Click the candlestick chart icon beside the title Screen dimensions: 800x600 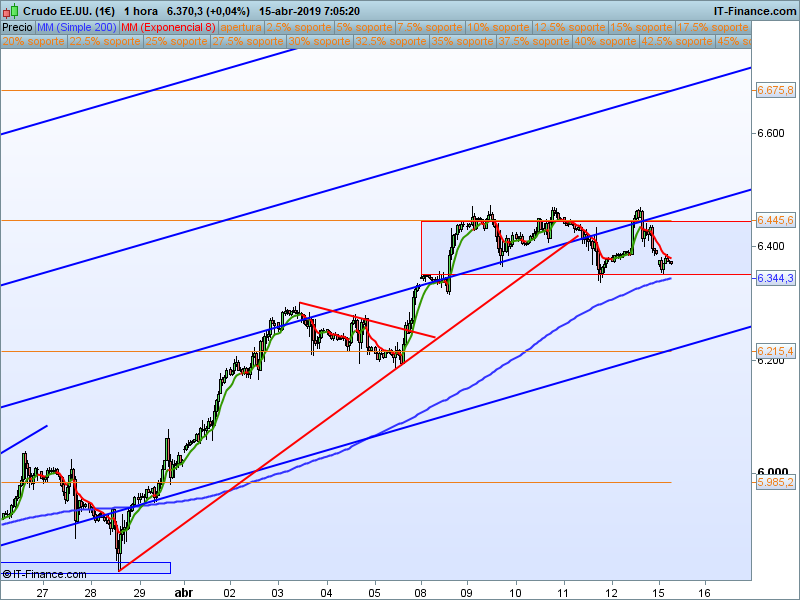(x=10, y=11)
